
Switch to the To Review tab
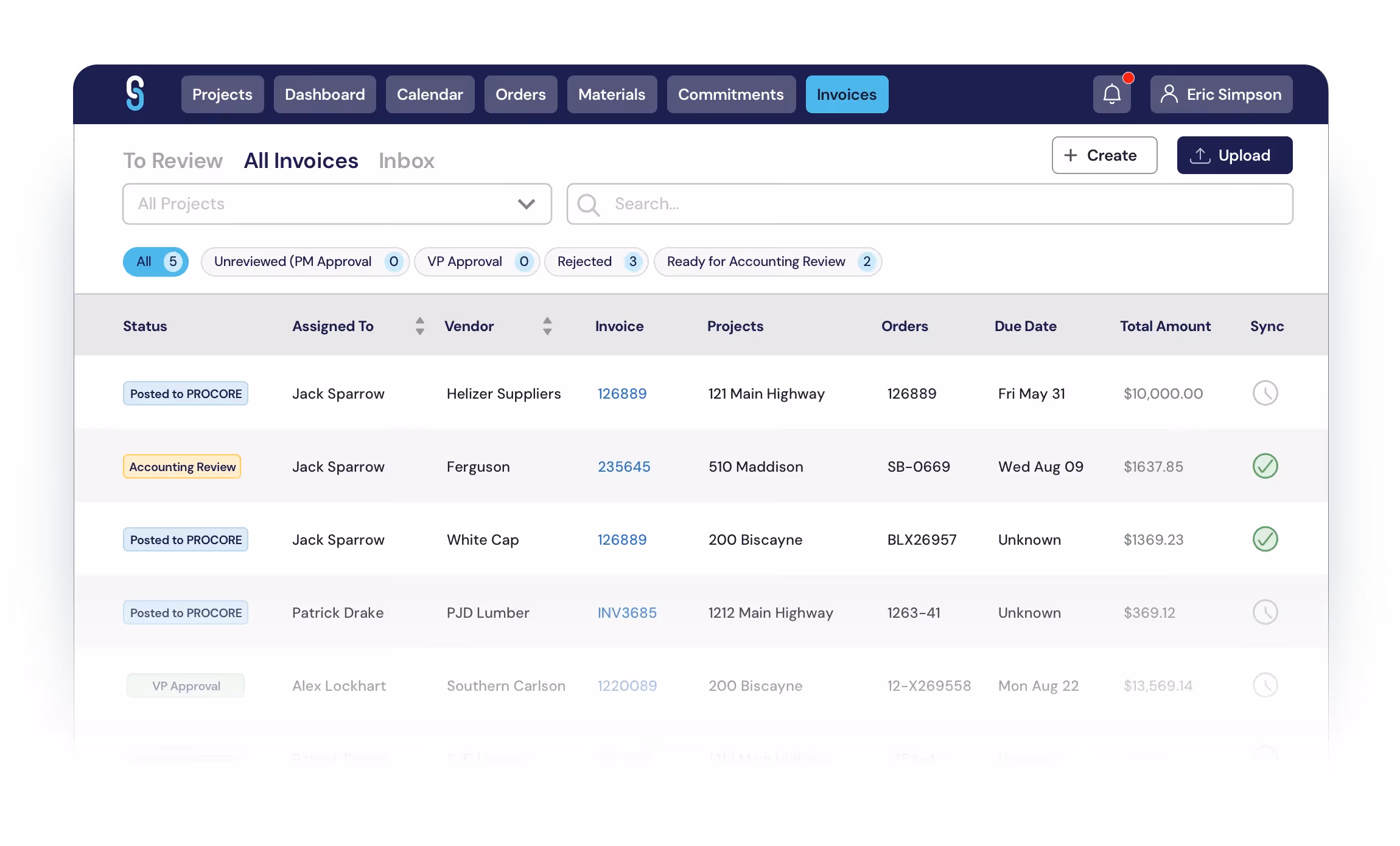click(x=173, y=161)
